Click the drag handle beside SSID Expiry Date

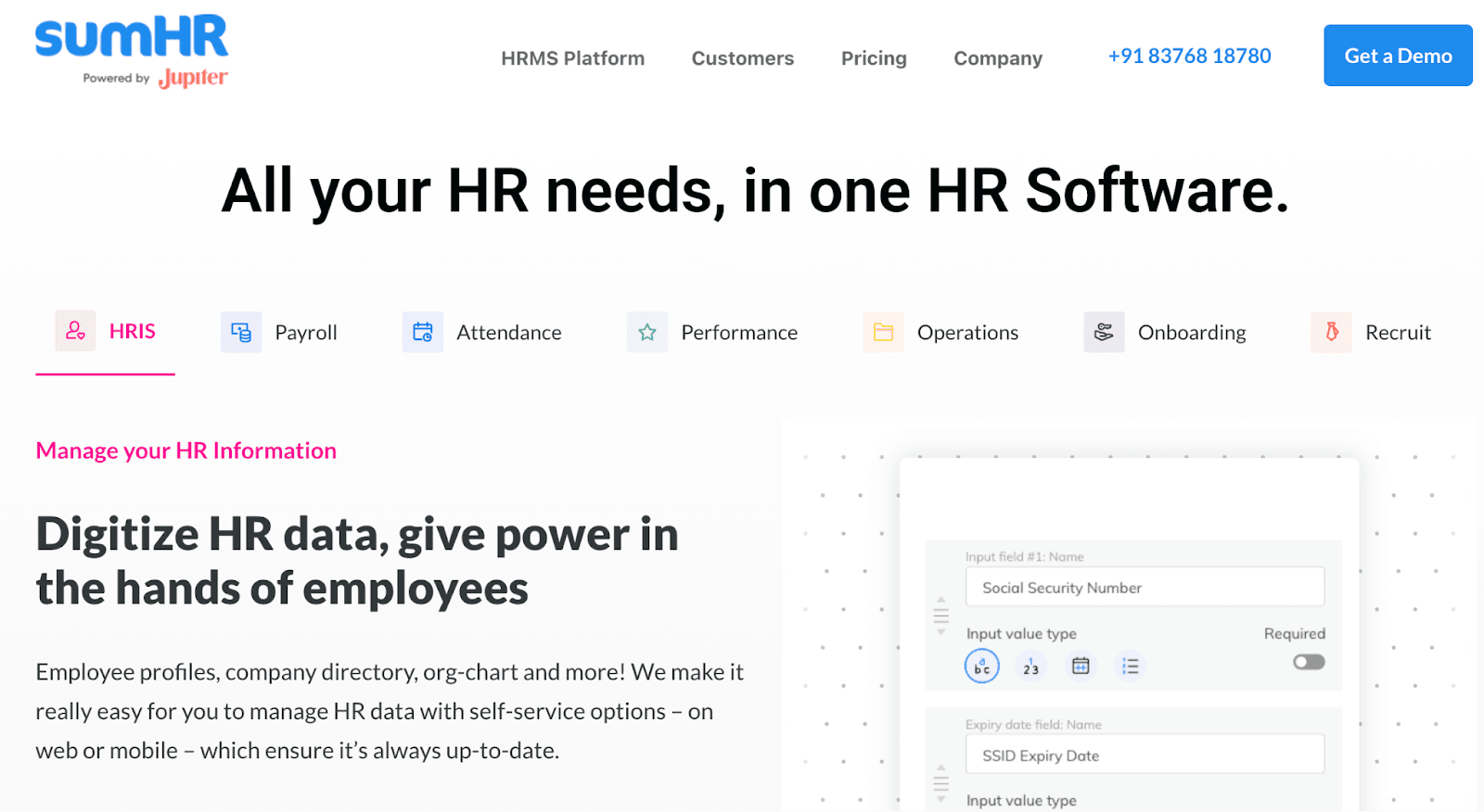(940, 783)
